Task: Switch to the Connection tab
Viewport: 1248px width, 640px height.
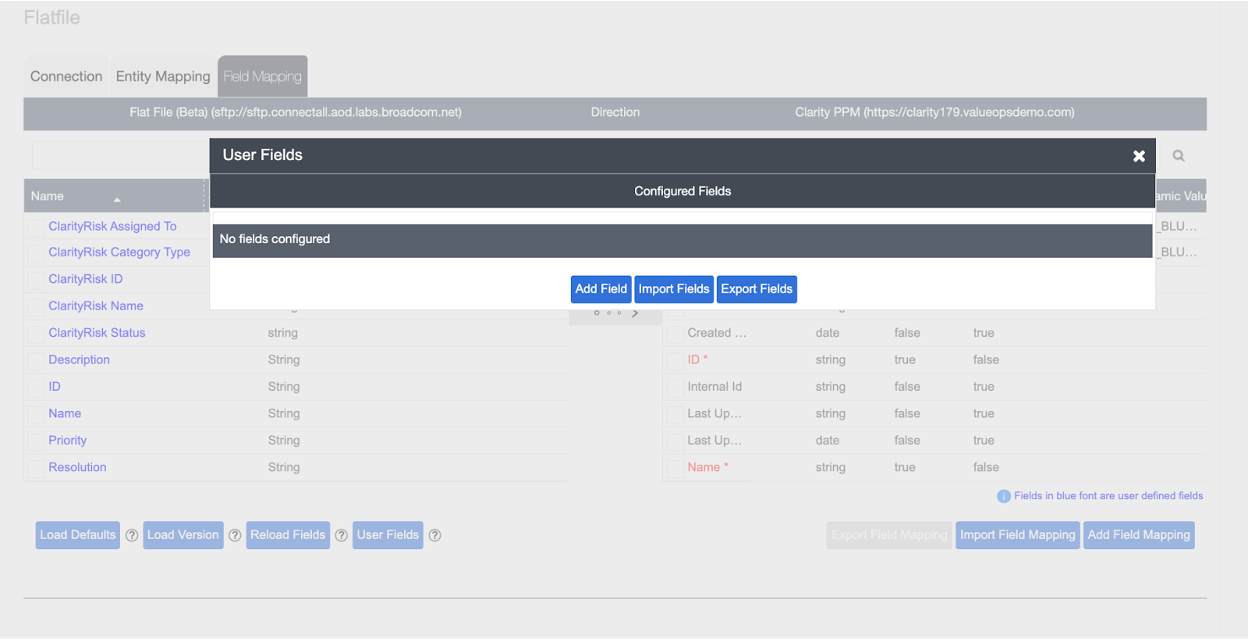Action: pyautogui.click(x=66, y=77)
